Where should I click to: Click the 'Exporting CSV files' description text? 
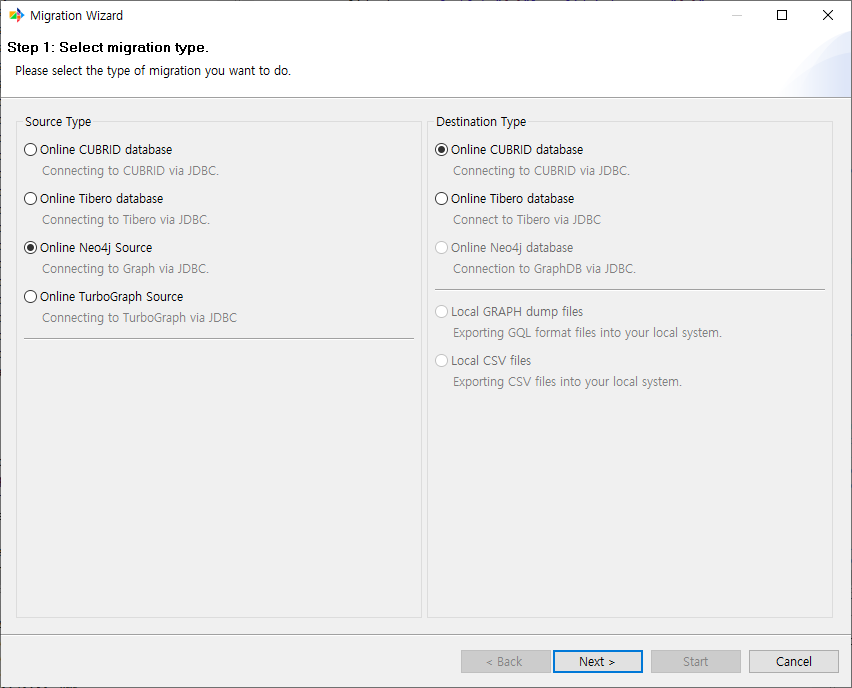click(x=567, y=382)
